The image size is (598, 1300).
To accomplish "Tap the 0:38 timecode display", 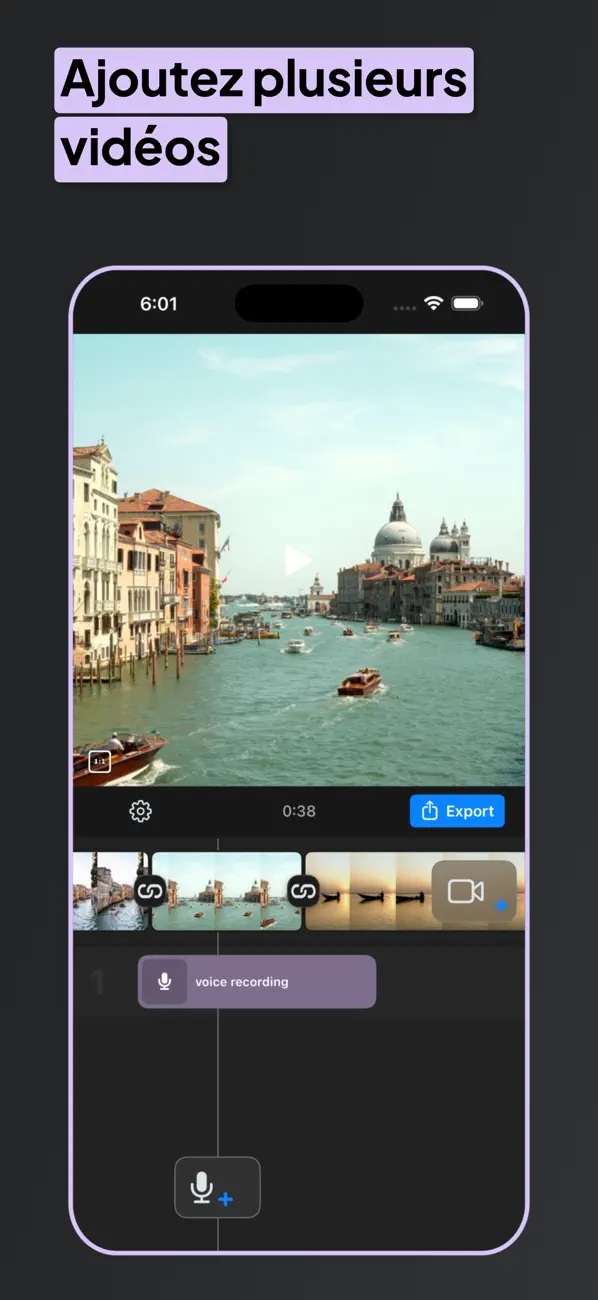I will pyautogui.click(x=299, y=811).
